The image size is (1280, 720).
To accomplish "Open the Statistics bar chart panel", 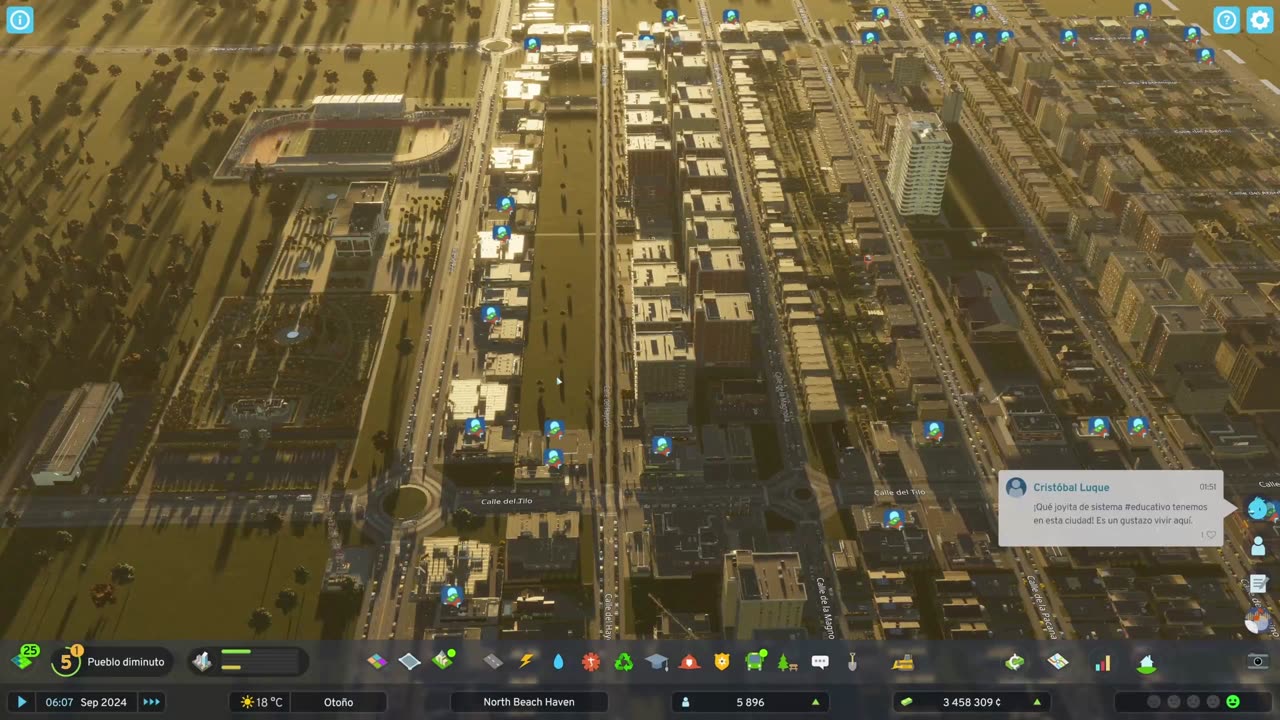I will coord(1102,662).
